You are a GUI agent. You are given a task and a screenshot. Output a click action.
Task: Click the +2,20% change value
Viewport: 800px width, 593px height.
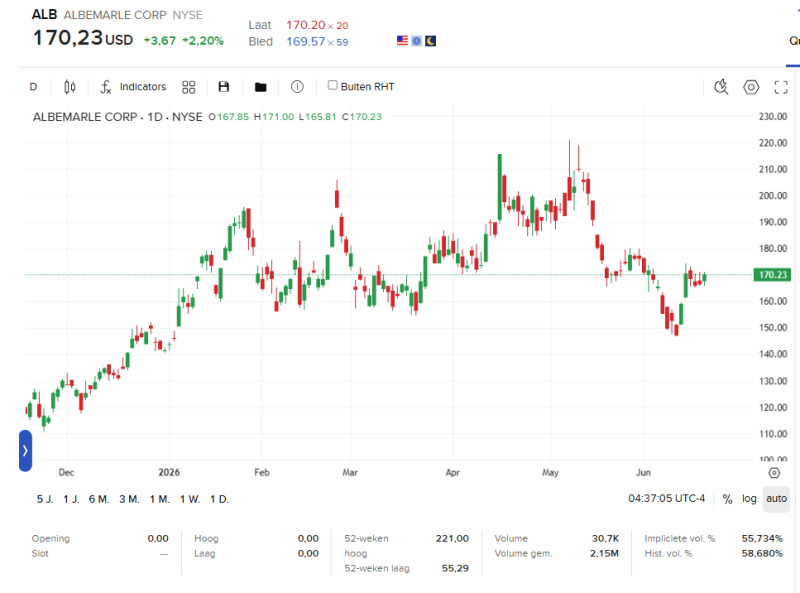[203, 41]
